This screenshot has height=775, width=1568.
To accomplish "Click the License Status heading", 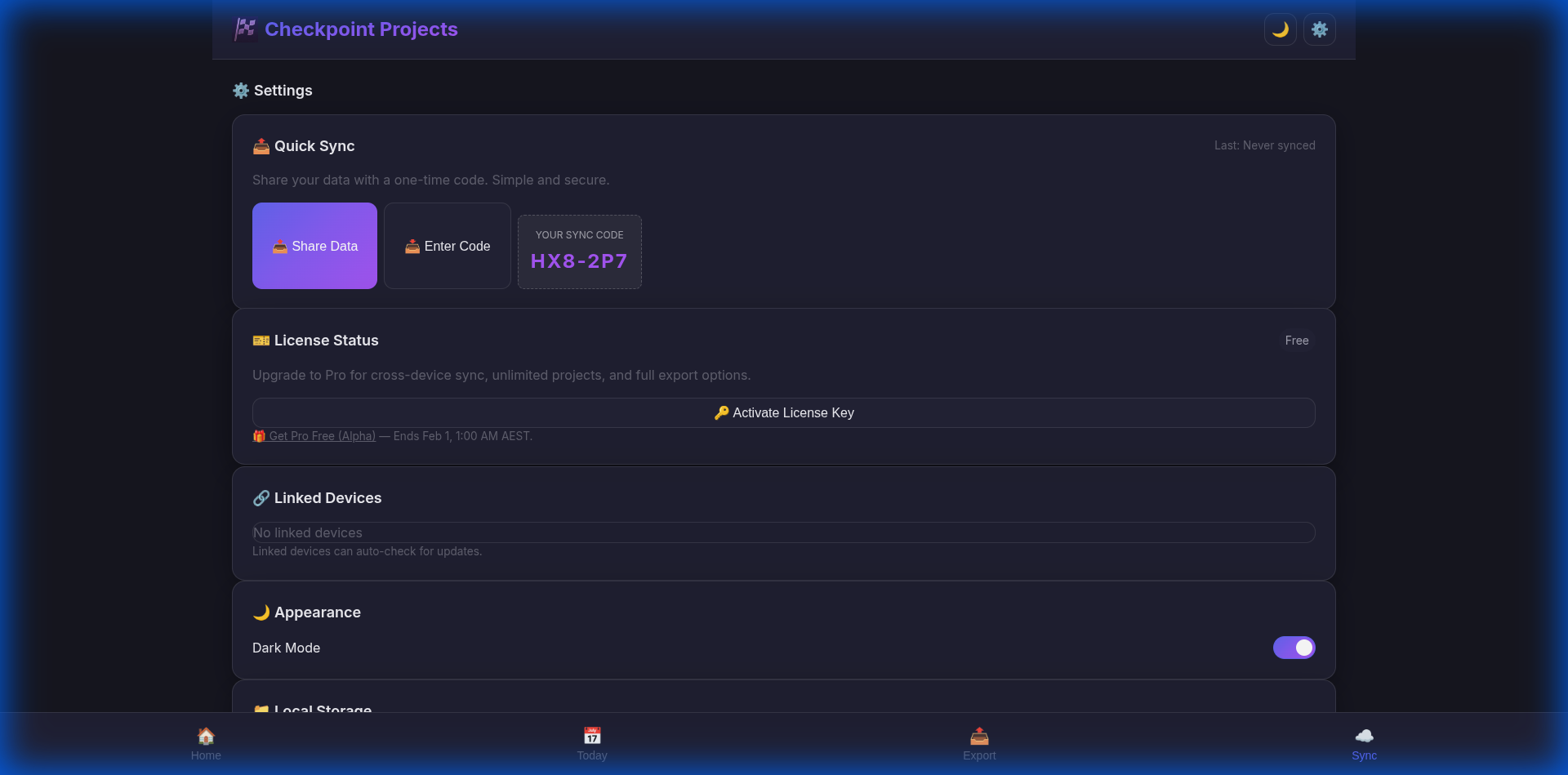I will point(315,341).
